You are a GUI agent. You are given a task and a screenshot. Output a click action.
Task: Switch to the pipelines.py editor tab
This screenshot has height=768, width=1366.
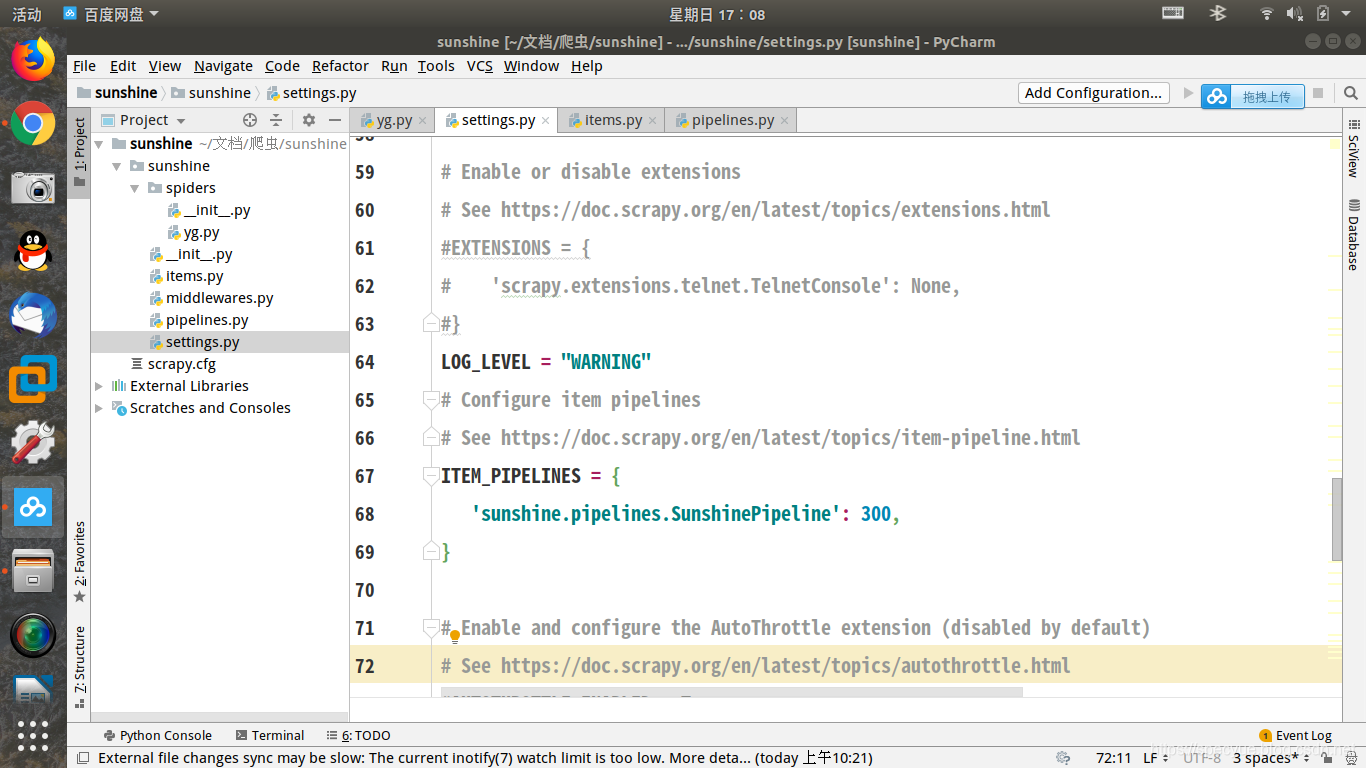point(732,120)
